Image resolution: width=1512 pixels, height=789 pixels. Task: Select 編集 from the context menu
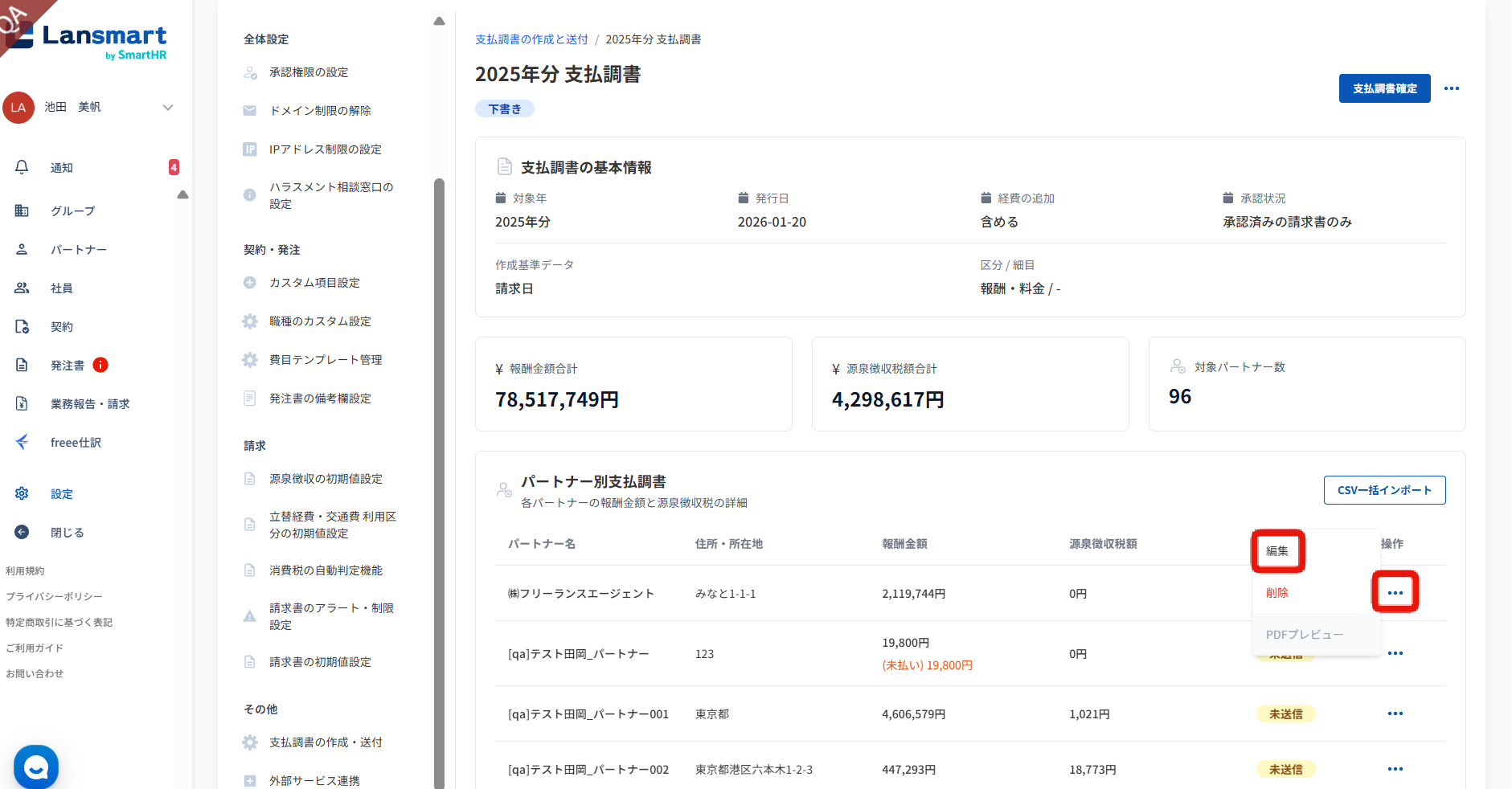(1277, 551)
